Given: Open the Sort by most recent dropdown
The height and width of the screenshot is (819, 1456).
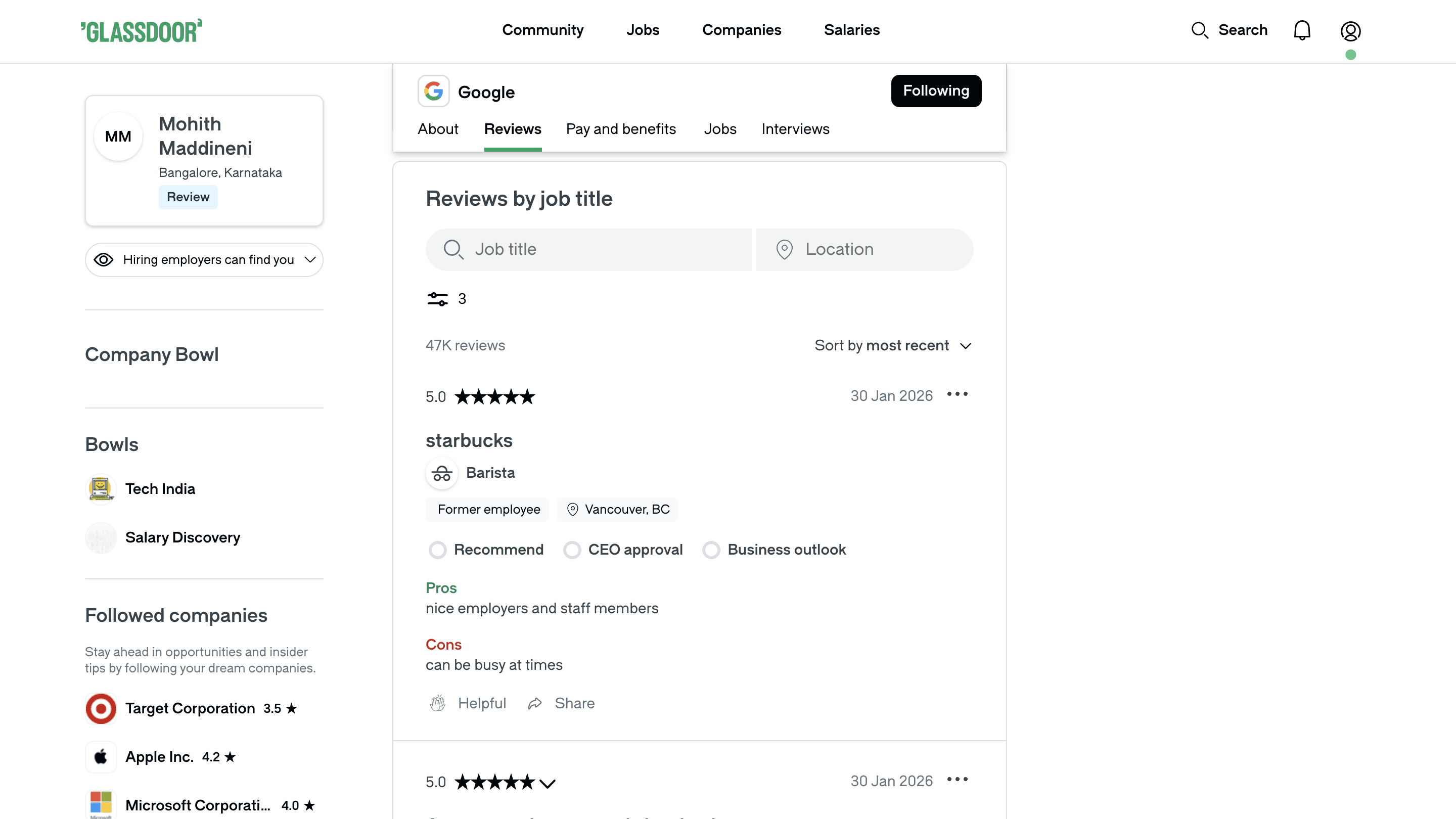Looking at the screenshot, I should click(893, 345).
